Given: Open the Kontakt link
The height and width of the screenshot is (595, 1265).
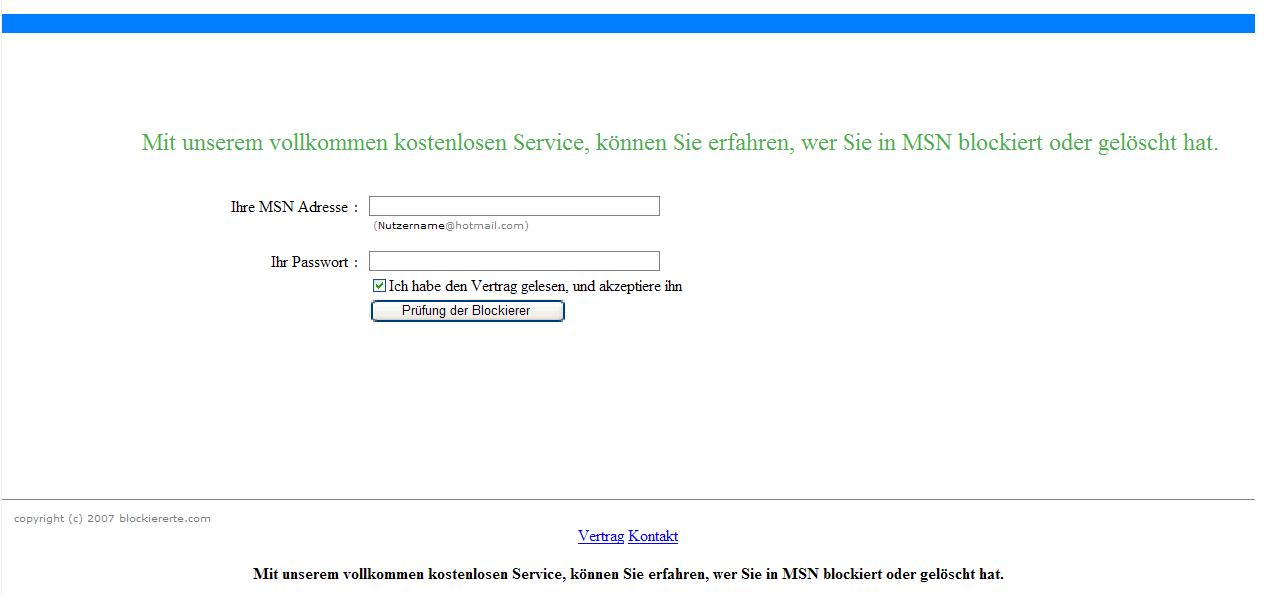Looking at the screenshot, I should [x=653, y=536].
